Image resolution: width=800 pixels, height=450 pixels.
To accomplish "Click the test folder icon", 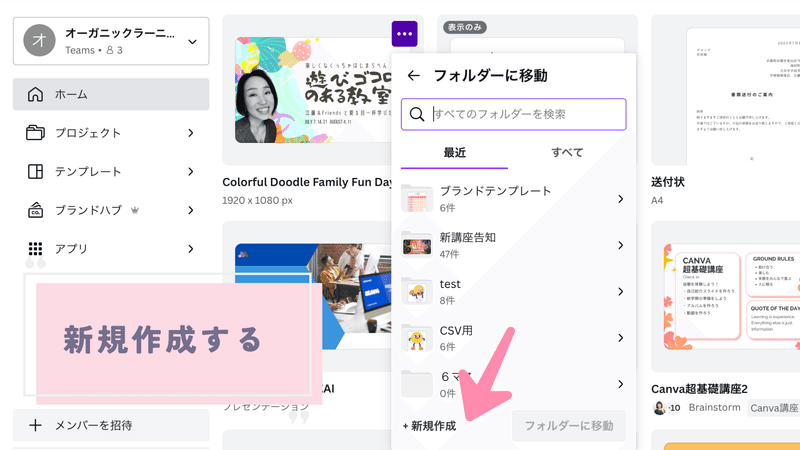I will pyautogui.click(x=417, y=291).
